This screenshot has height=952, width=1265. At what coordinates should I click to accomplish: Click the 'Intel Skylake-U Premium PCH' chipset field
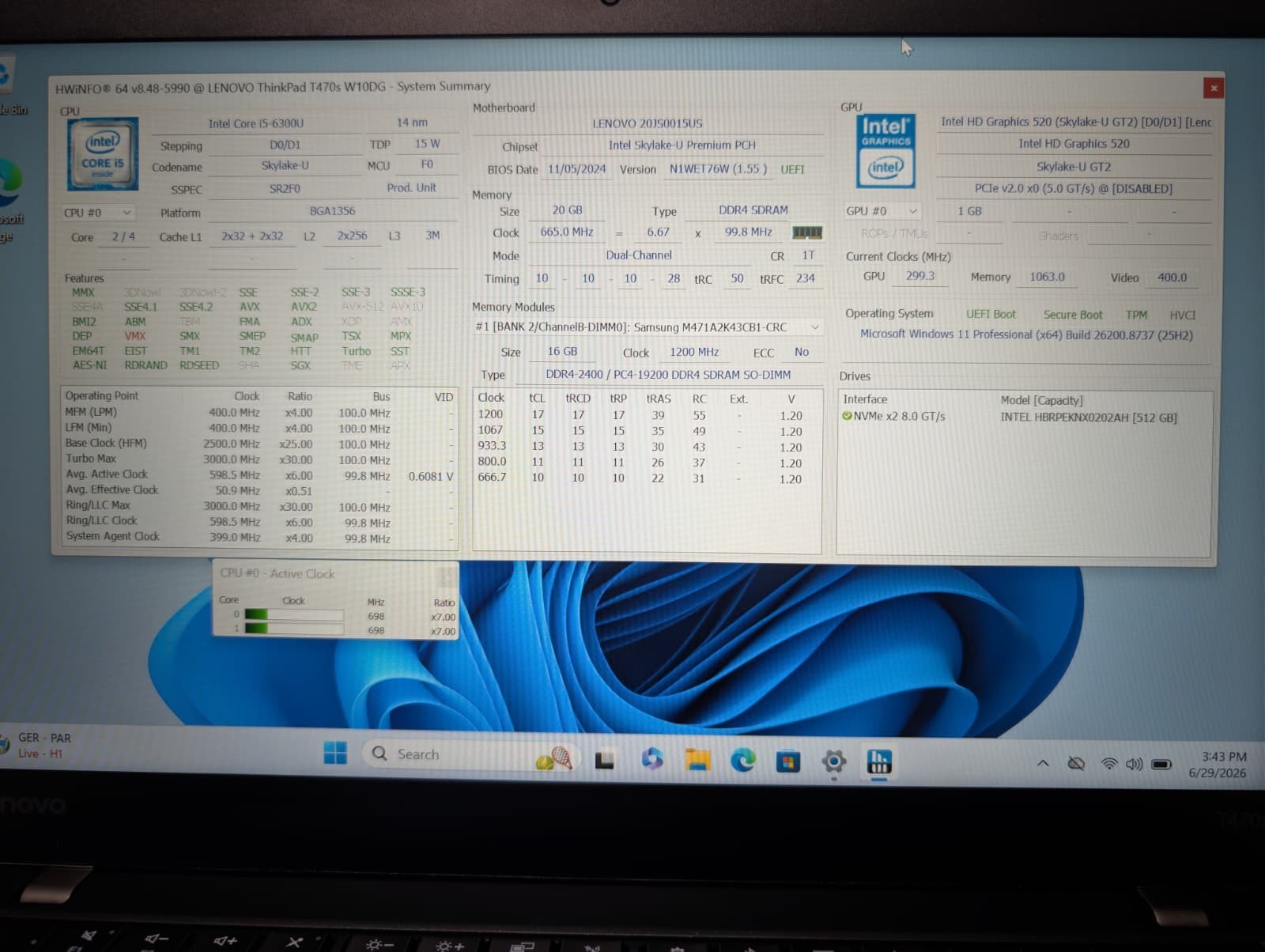click(x=682, y=145)
